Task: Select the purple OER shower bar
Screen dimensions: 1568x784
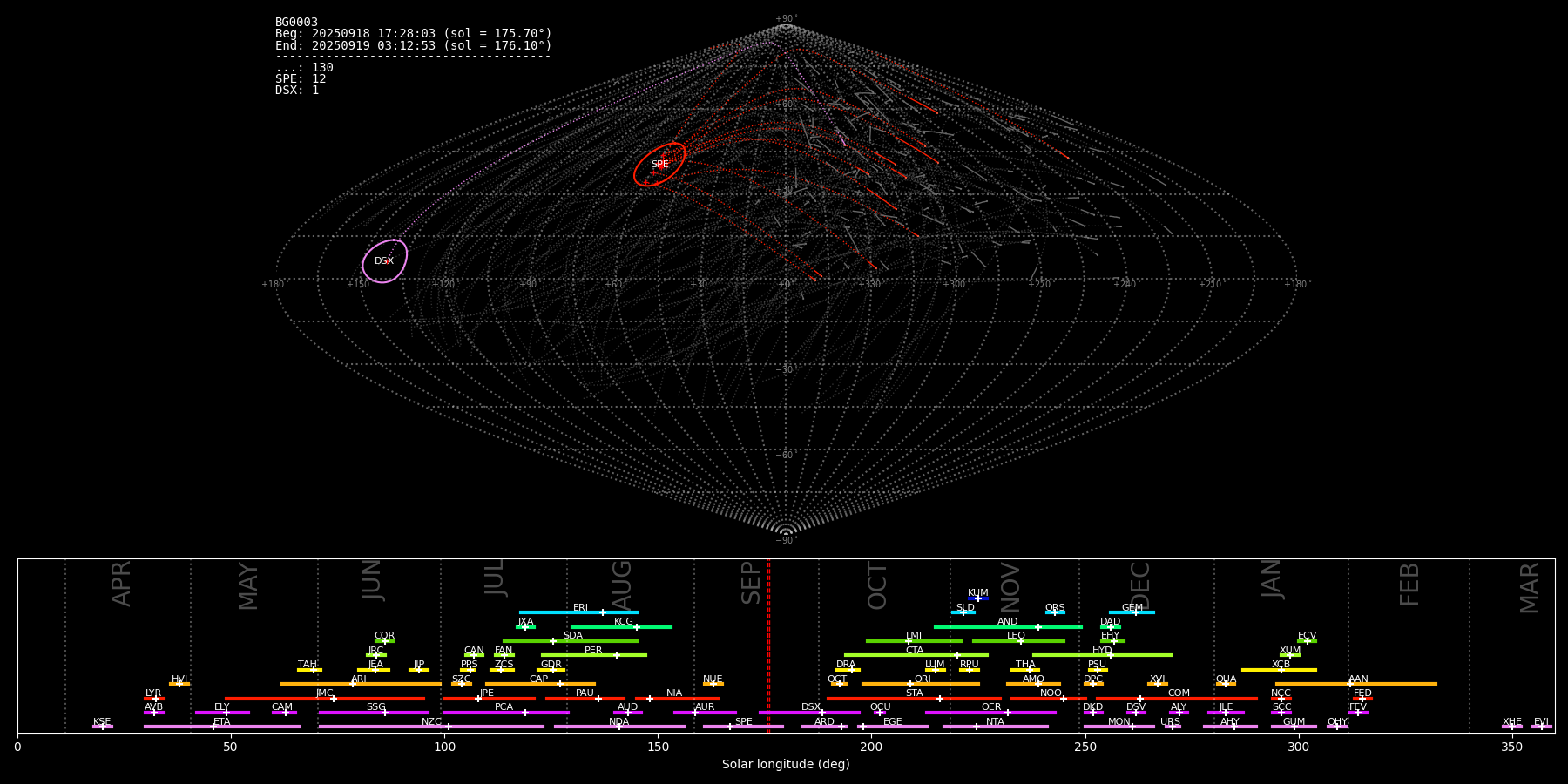Action: (990, 713)
